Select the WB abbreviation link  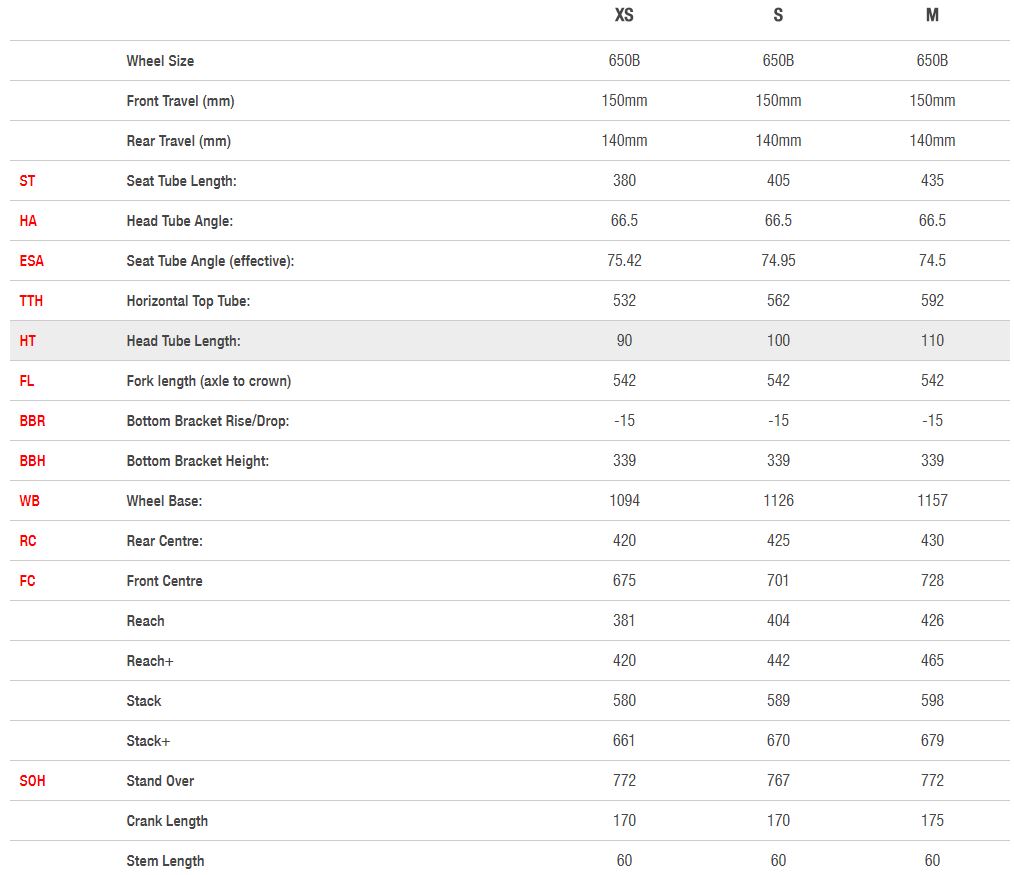29,501
